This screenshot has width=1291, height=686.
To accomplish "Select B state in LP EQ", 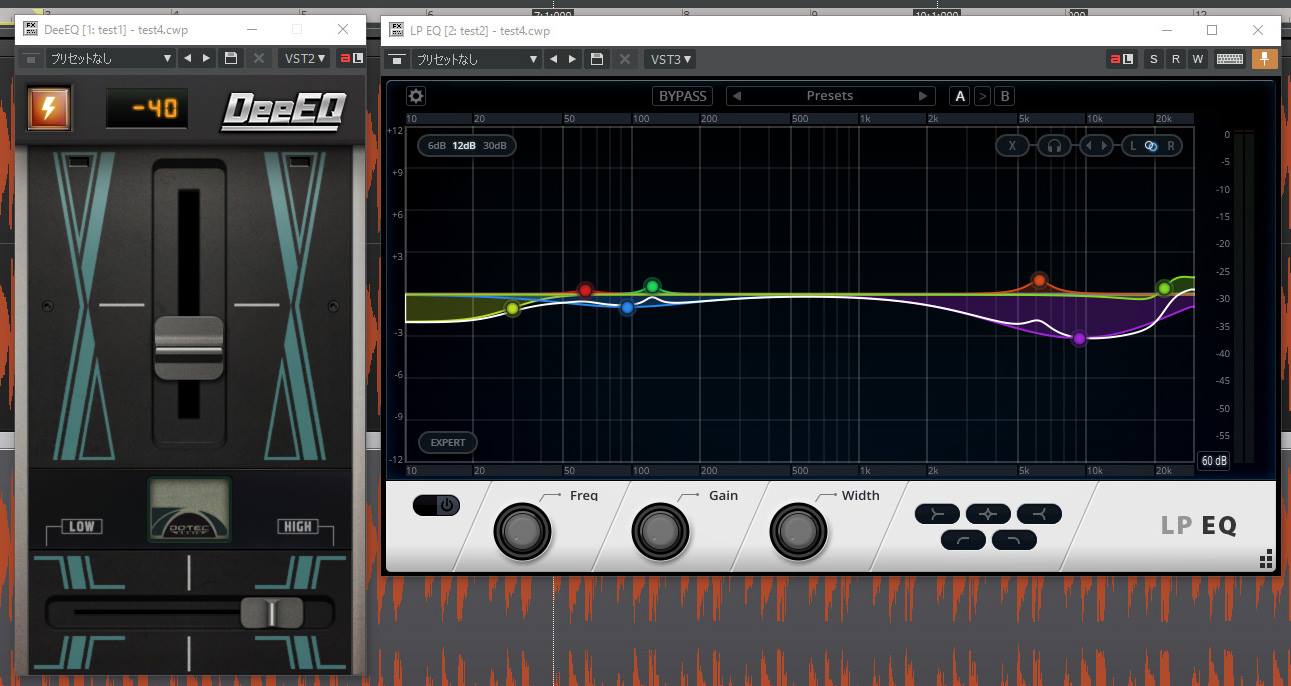I will coord(1005,96).
